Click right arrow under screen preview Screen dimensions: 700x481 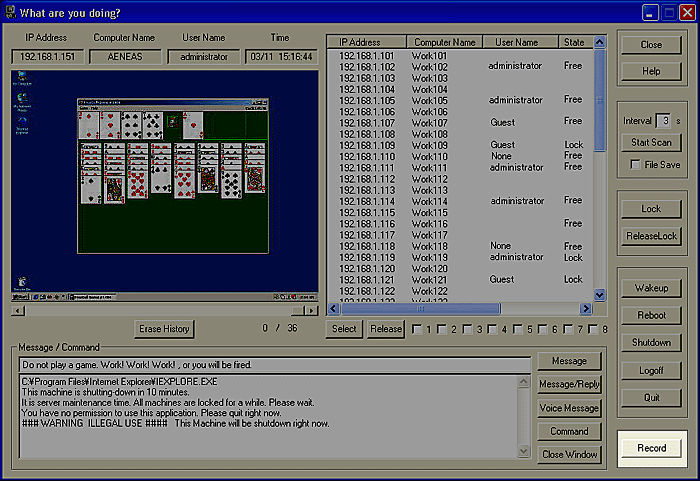[x=312, y=310]
